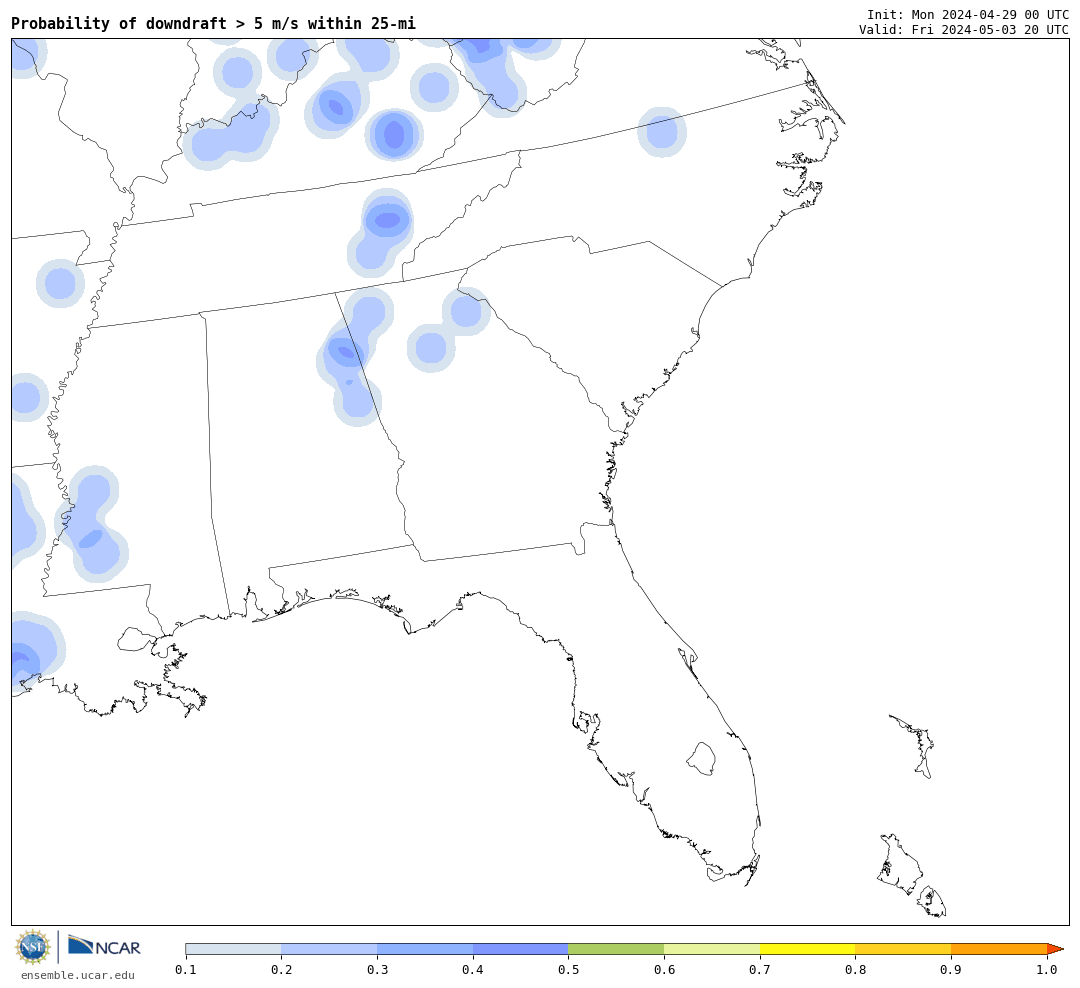Click the colorbar label 0.2

click(x=281, y=970)
